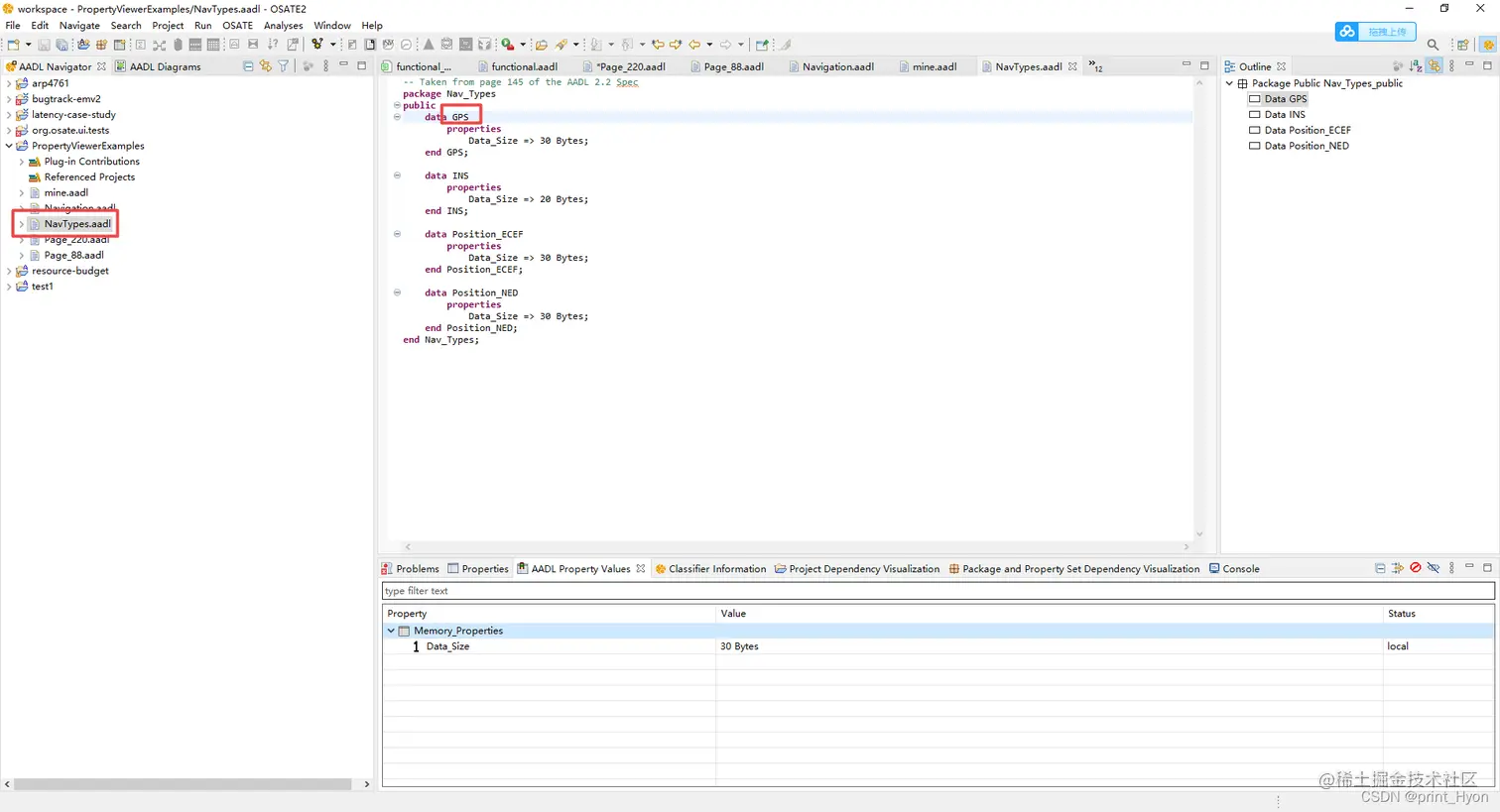Image resolution: width=1500 pixels, height=812 pixels.
Task: Open the Run tools dropdown arrow
Action: click(x=523, y=45)
